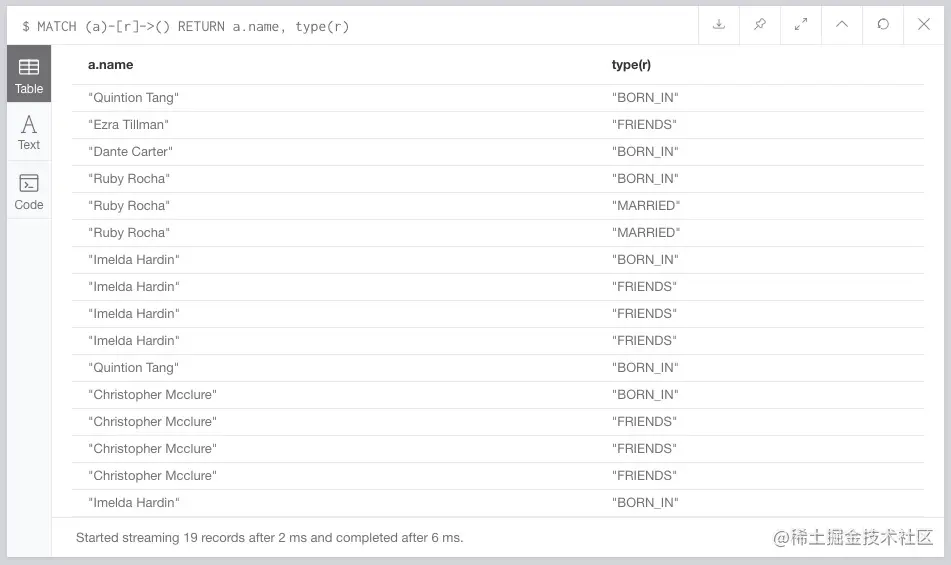Click the a.name column header

111,65
